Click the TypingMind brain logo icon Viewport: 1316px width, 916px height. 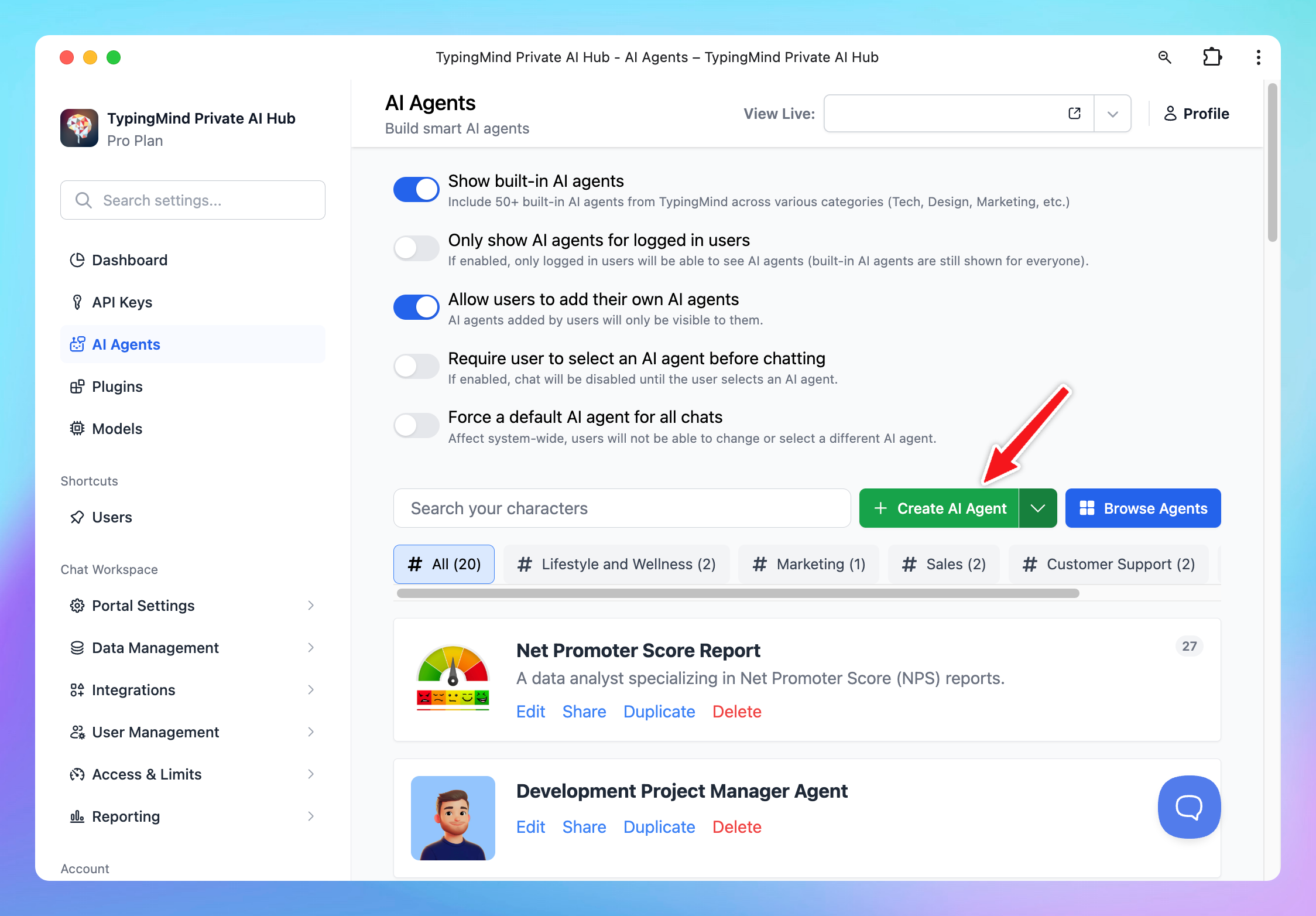tap(79, 128)
